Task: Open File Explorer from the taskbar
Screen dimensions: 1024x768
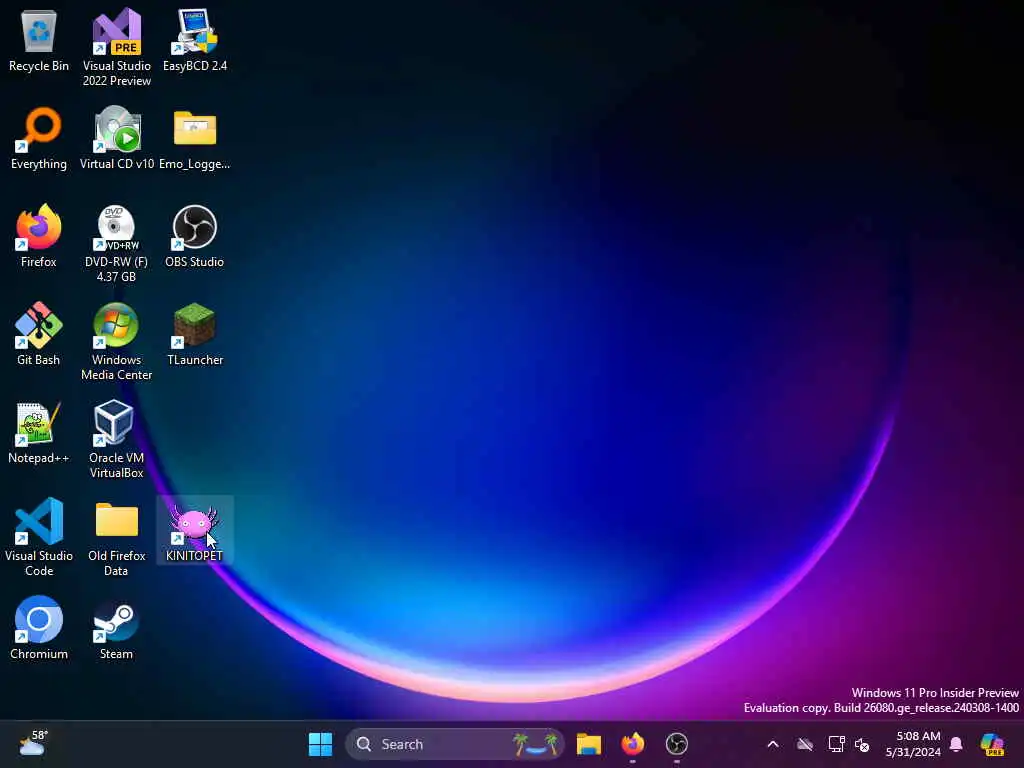Action: pos(588,744)
